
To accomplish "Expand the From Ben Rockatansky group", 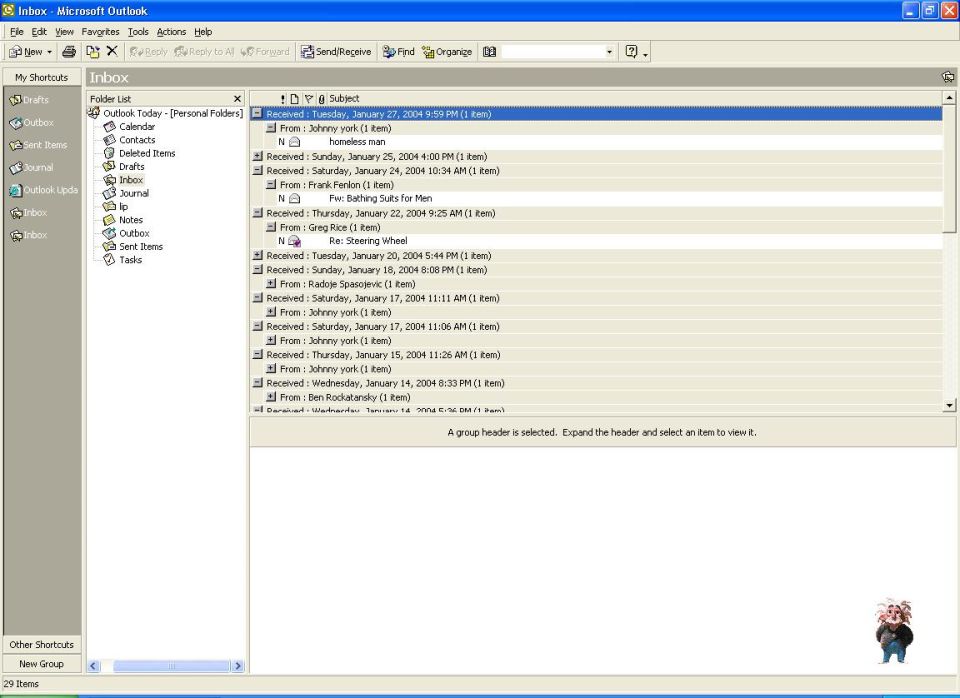I will [x=271, y=397].
